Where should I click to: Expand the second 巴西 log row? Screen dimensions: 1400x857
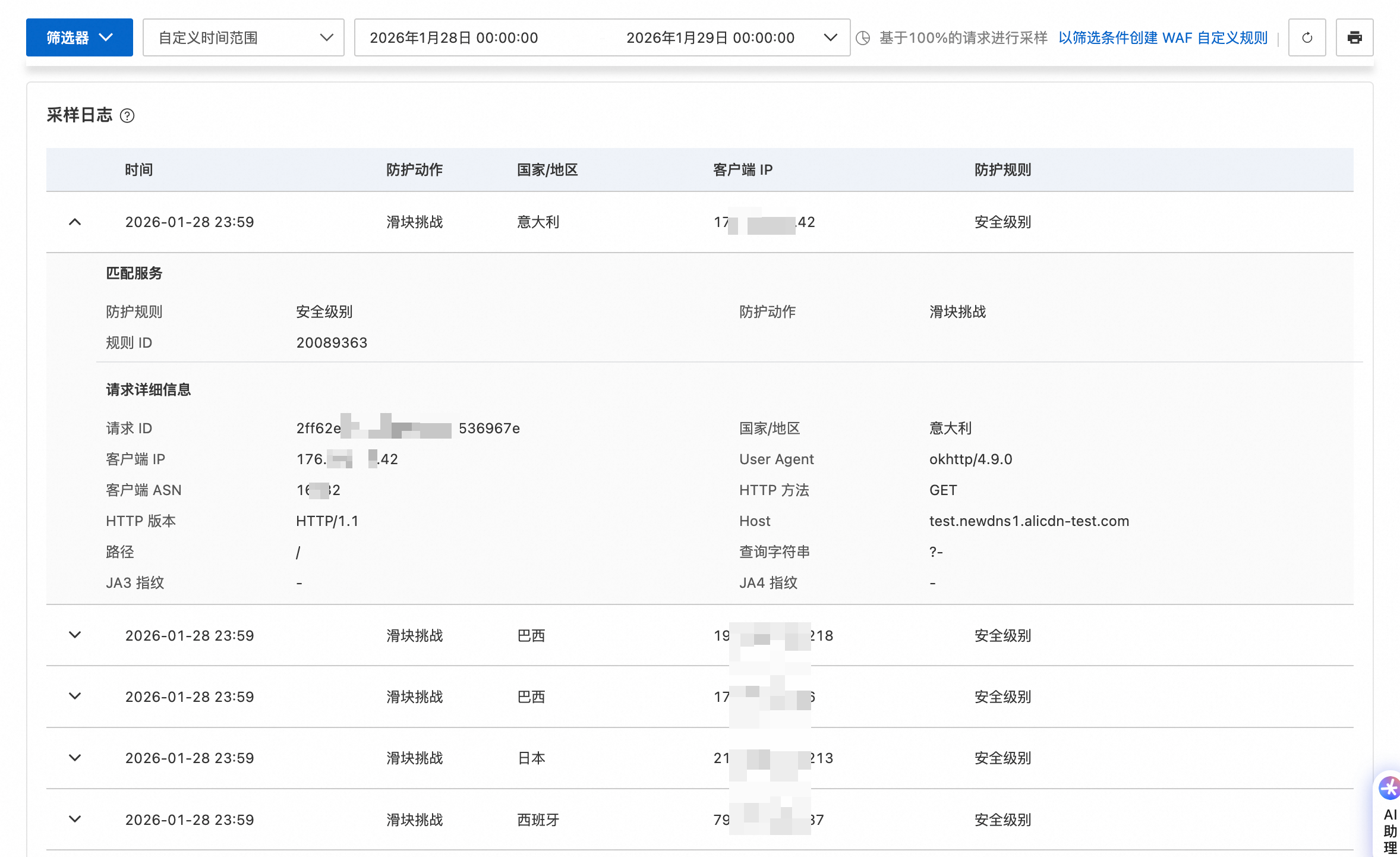[75, 697]
